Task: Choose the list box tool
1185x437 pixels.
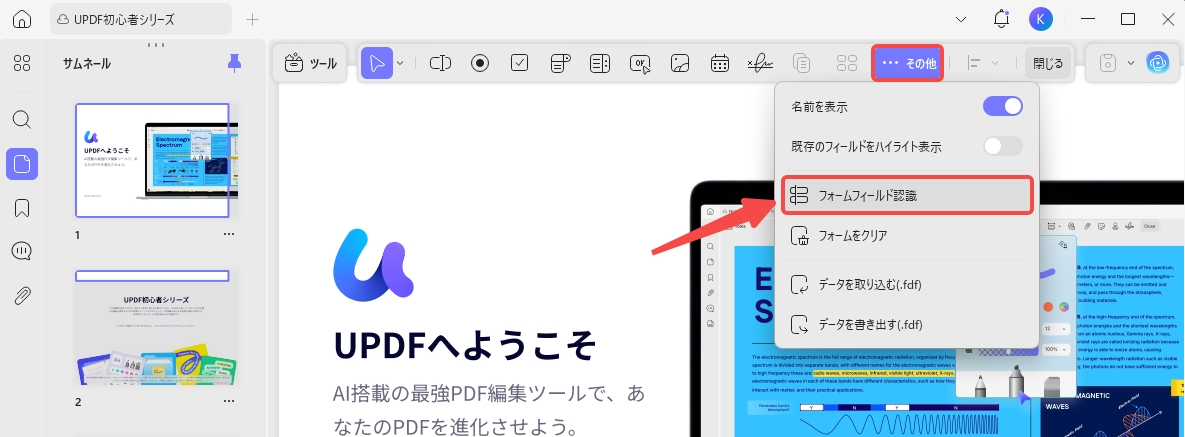Action: [600, 64]
